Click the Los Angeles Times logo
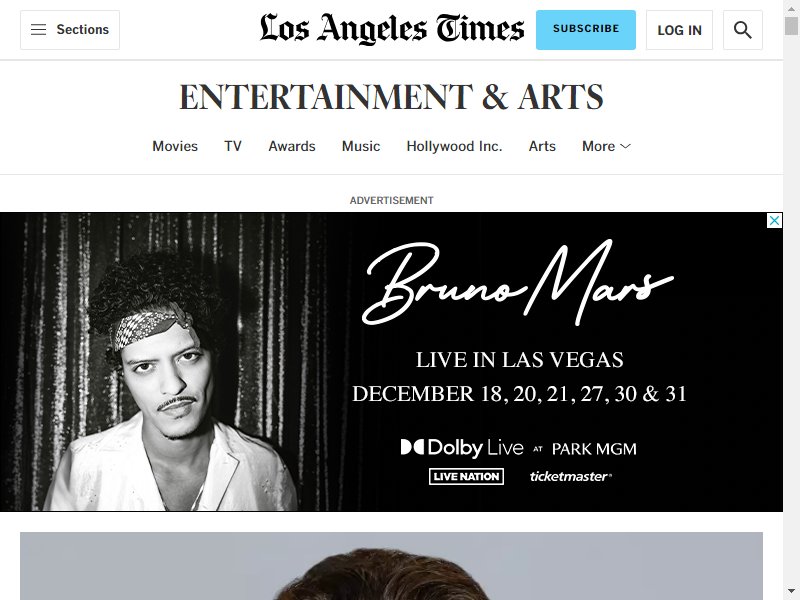Viewport: 800px width, 600px height. click(x=392, y=29)
